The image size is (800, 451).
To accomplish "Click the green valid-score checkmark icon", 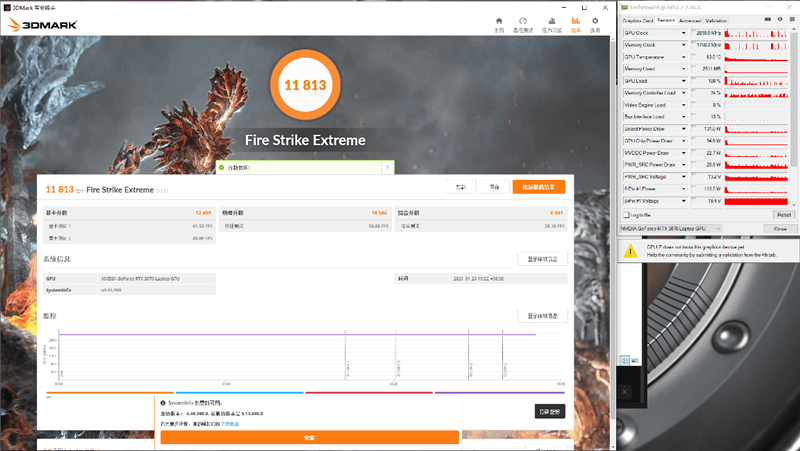I will (221, 167).
